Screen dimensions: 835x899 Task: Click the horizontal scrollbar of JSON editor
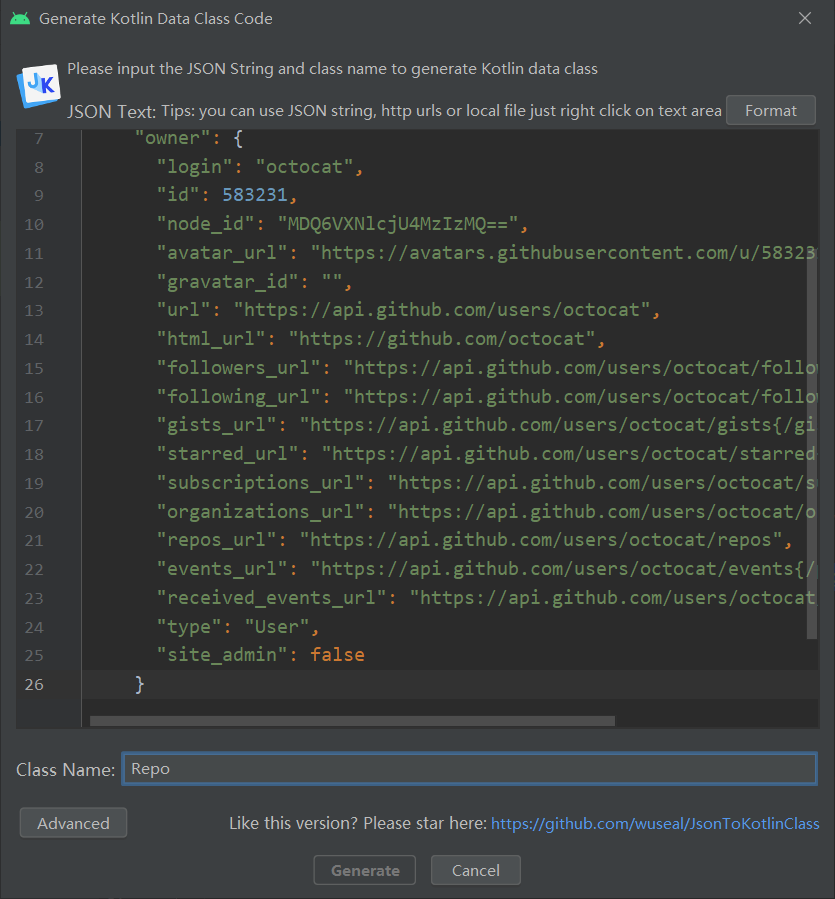(x=352, y=721)
